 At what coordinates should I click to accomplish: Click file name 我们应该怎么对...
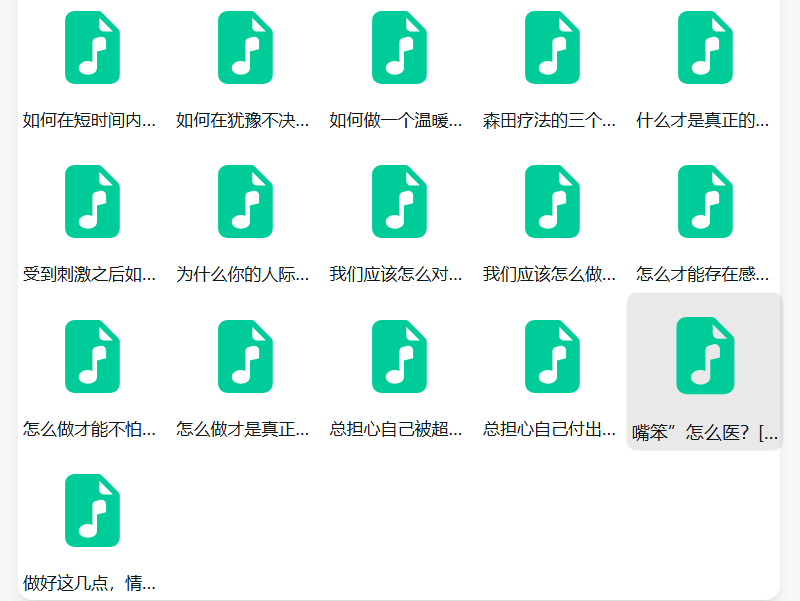396,274
